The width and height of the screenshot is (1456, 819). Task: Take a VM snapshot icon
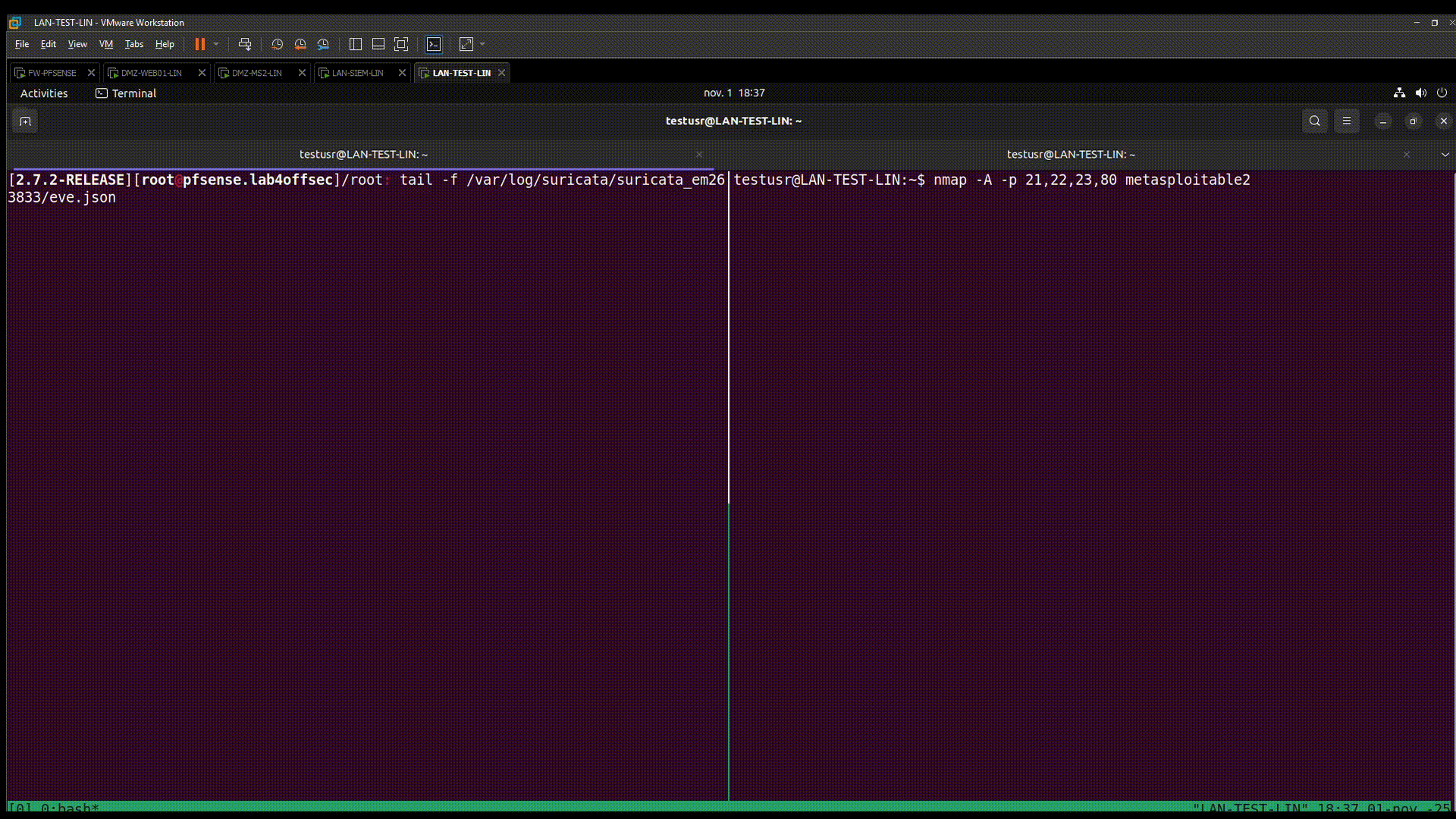277,44
